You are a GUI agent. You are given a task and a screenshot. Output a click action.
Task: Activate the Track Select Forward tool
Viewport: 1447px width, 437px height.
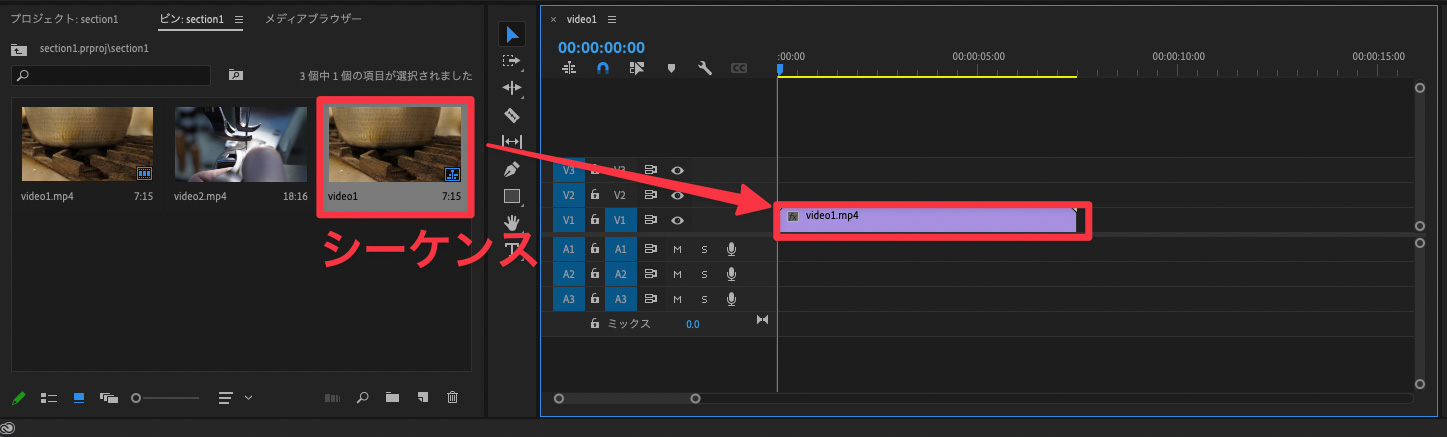coord(512,61)
